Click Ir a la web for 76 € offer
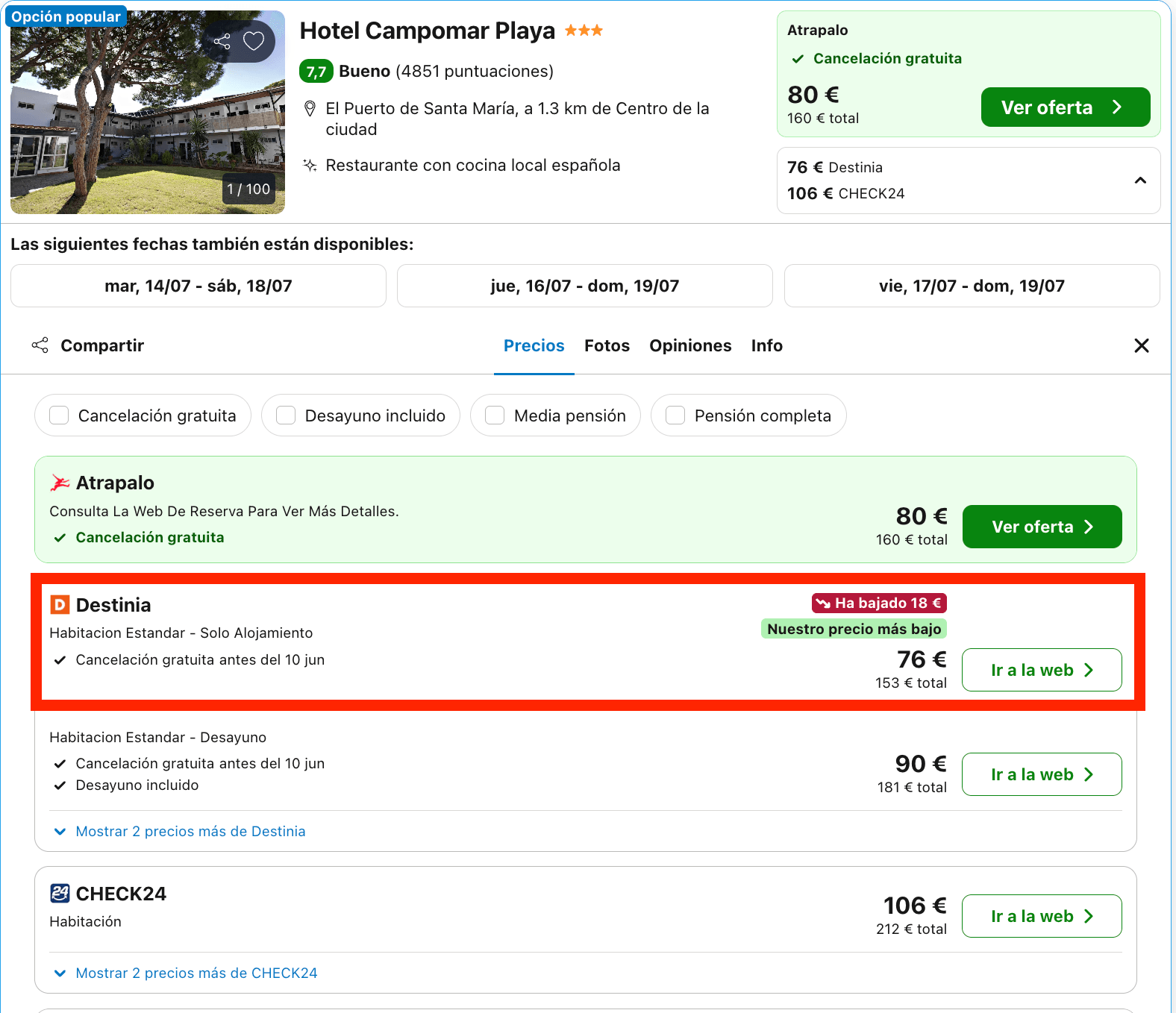 tap(1042, 670)
